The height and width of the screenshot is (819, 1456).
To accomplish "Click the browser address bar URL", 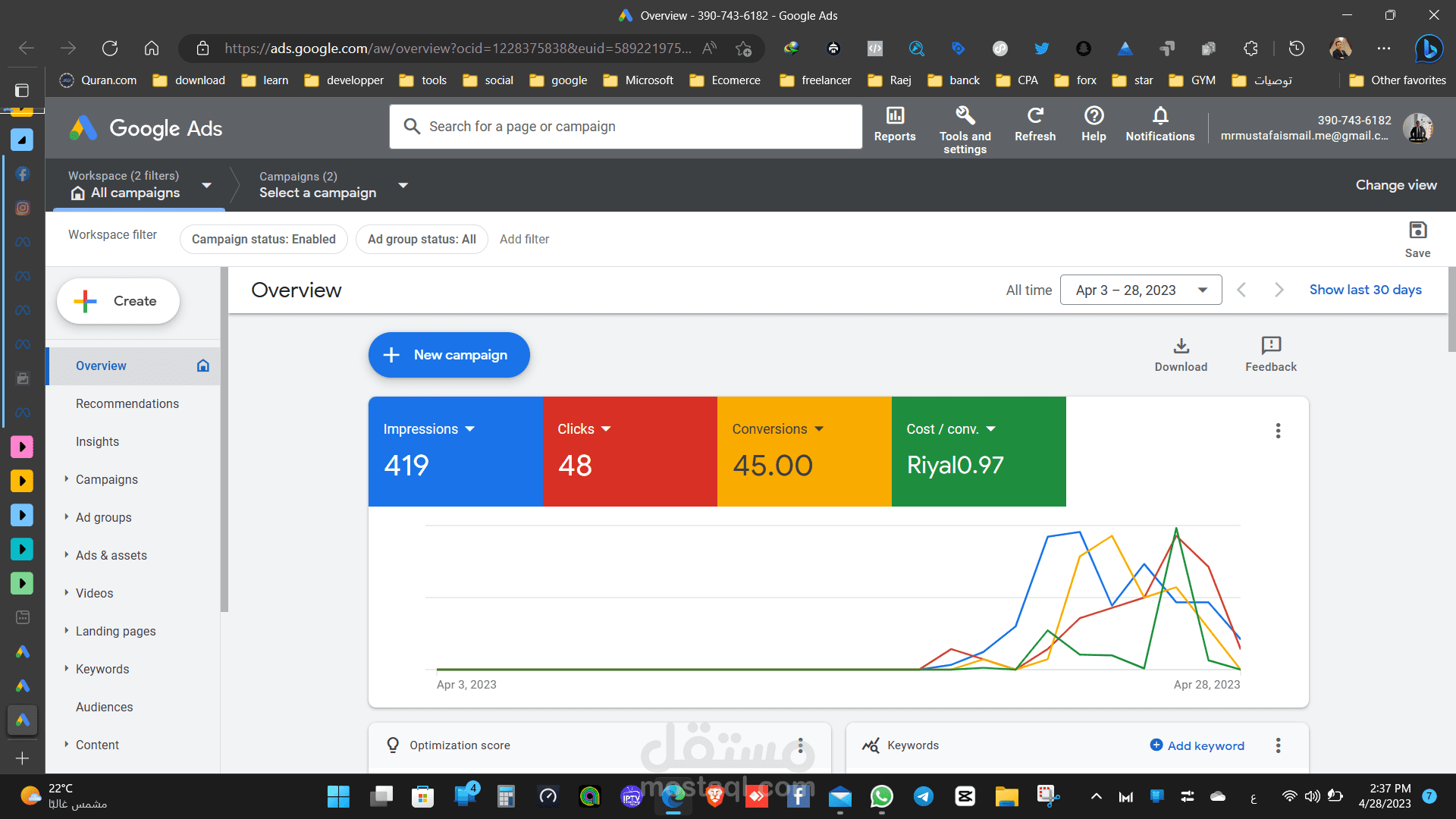I will click(457, 49).
